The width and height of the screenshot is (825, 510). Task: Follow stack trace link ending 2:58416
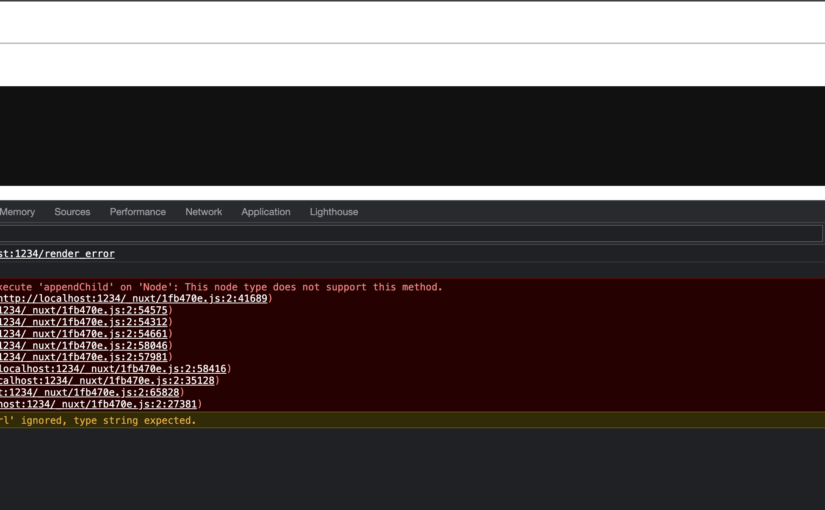click(113, 369)
